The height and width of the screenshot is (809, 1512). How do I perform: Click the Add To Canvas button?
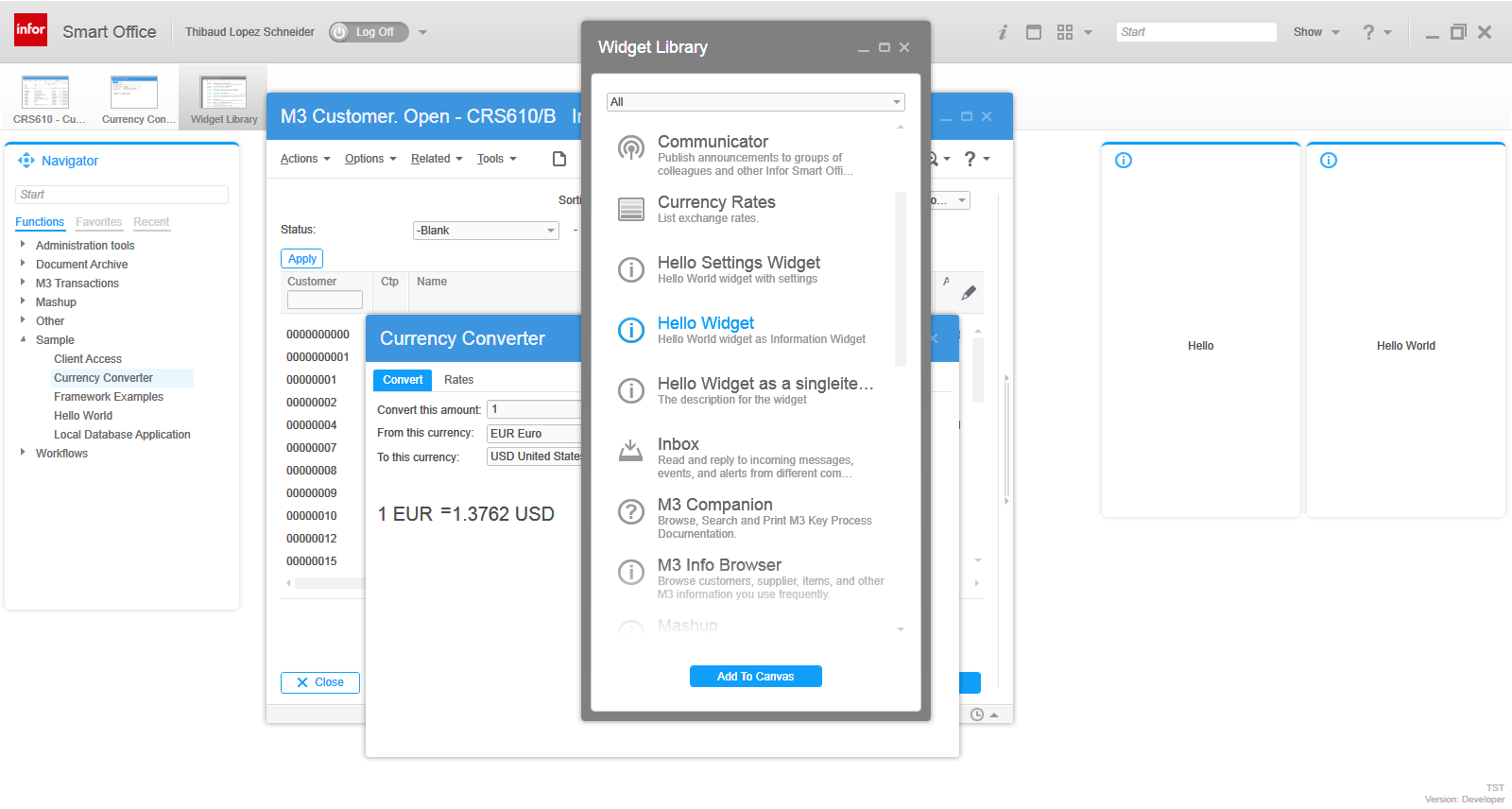[x=755, y=677]
